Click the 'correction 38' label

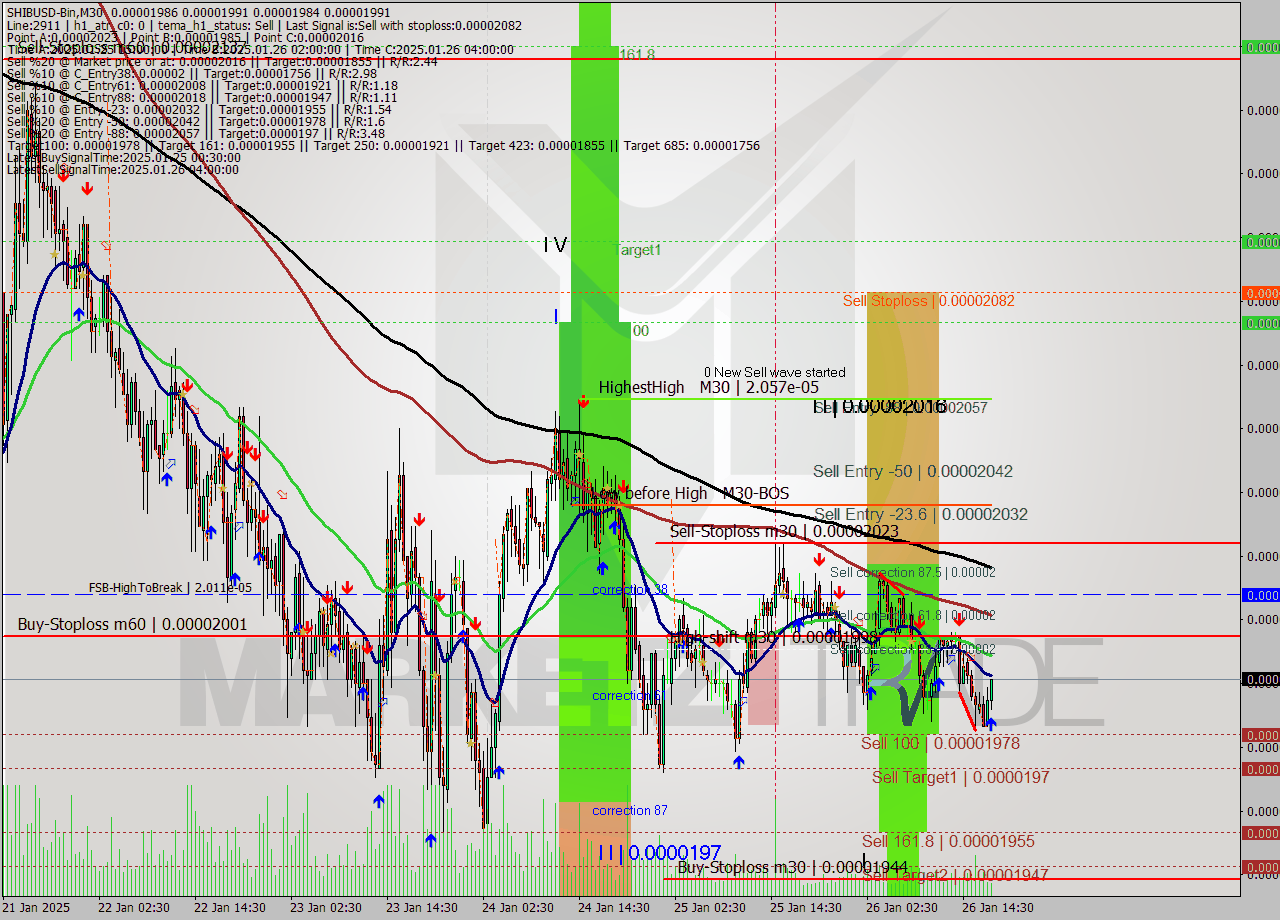630,590
